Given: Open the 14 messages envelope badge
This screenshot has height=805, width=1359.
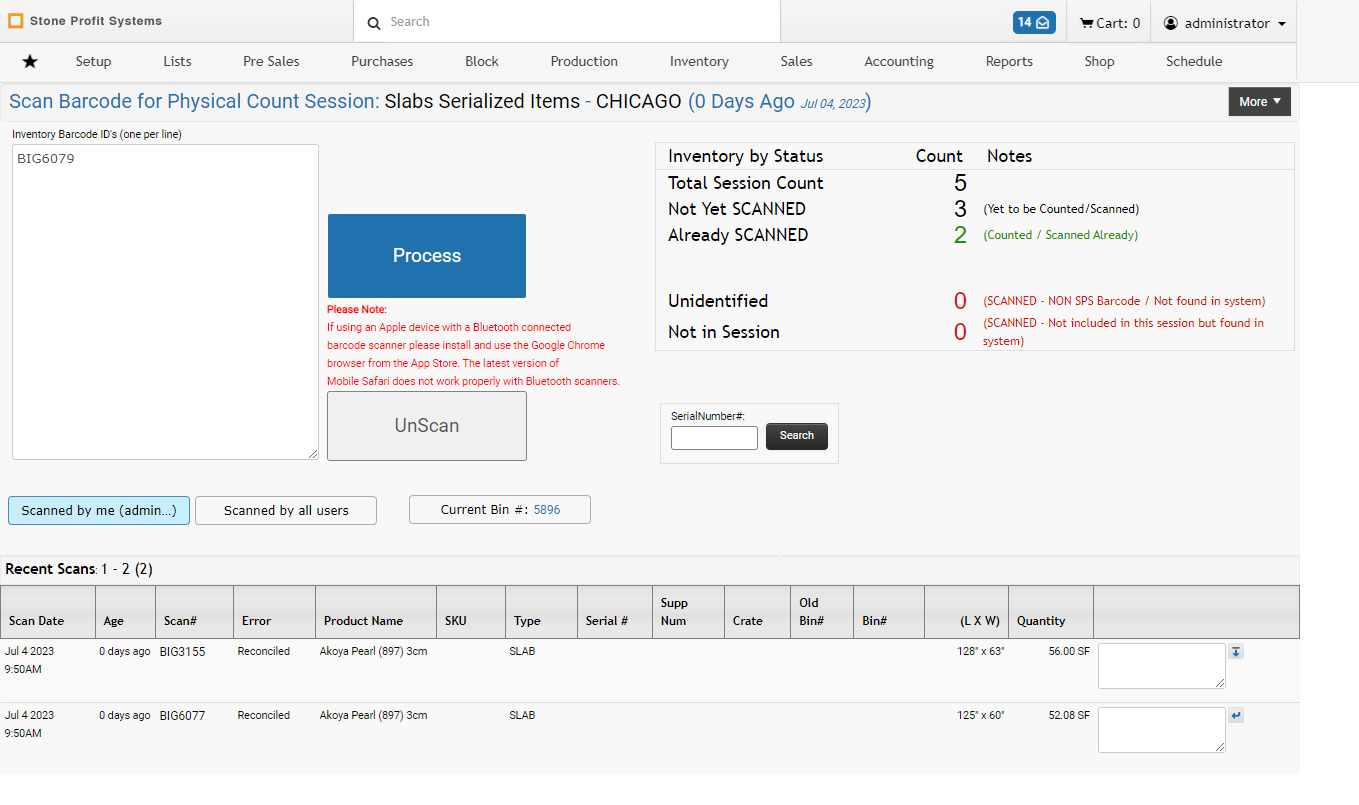Looking at the screenshot, I should coord(1034,22).
